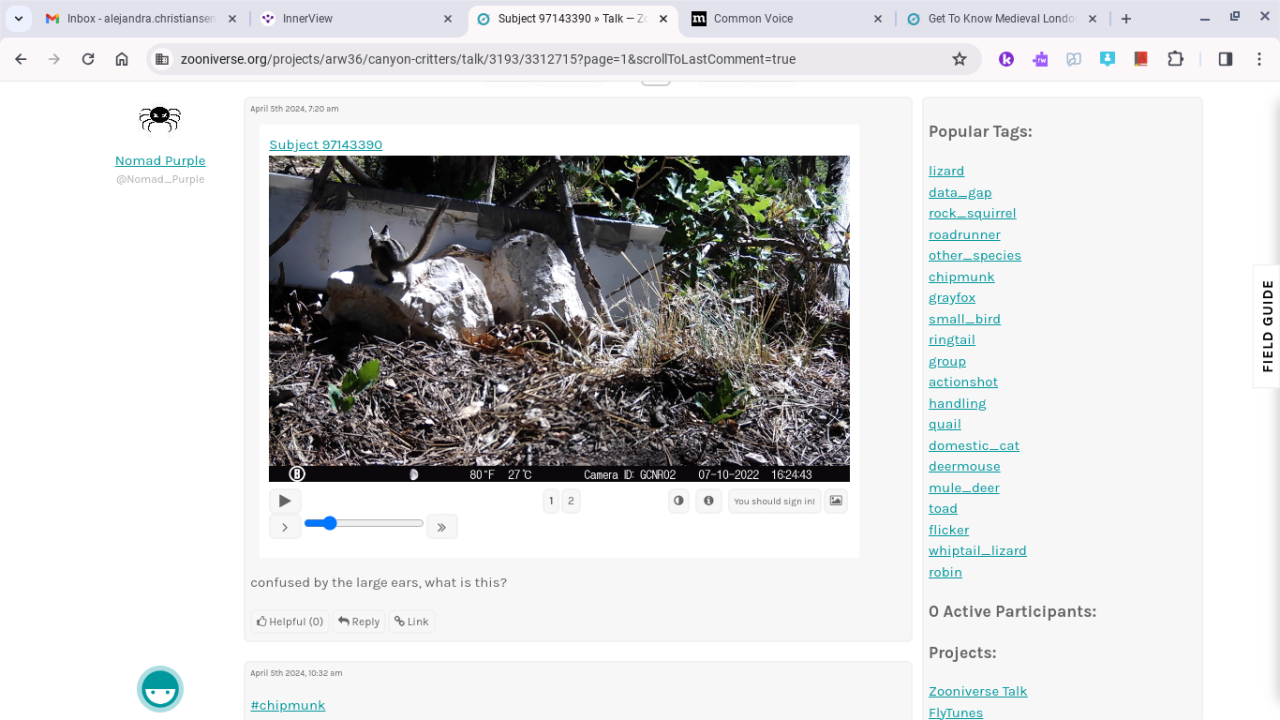The height and width of the screenshot is (720, 1280).
Task: Select the domestic_cat tag
Action: point(974,446)
